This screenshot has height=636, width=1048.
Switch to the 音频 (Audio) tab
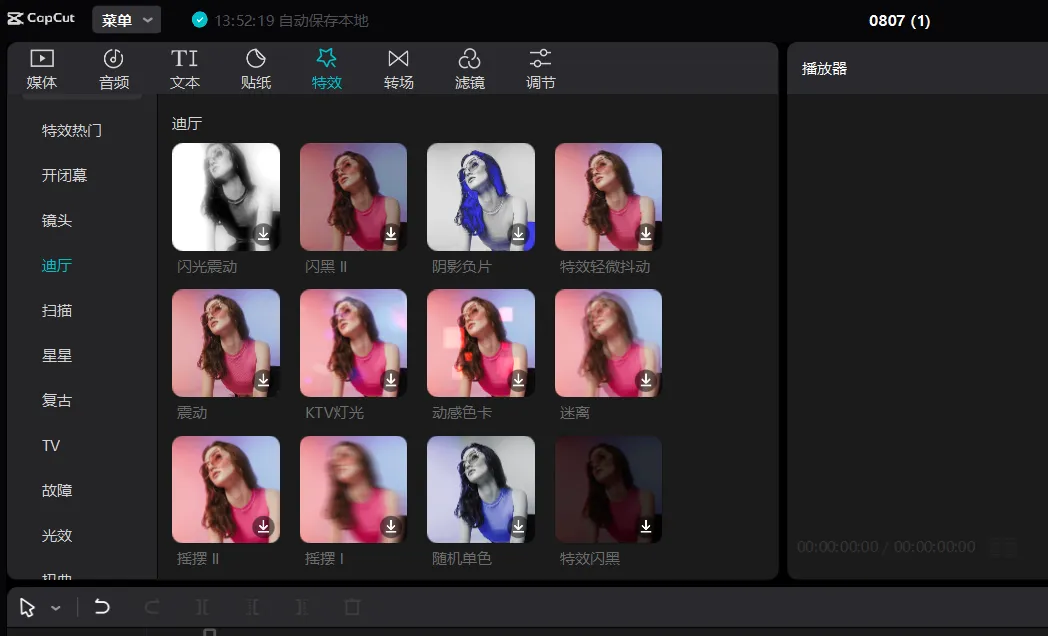113,68
